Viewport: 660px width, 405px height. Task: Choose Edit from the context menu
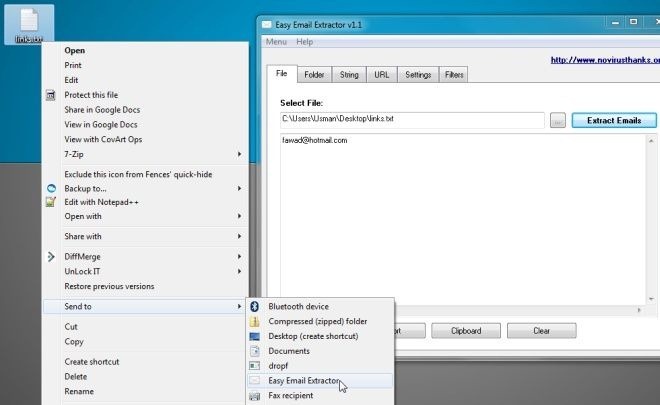point(71,80)
